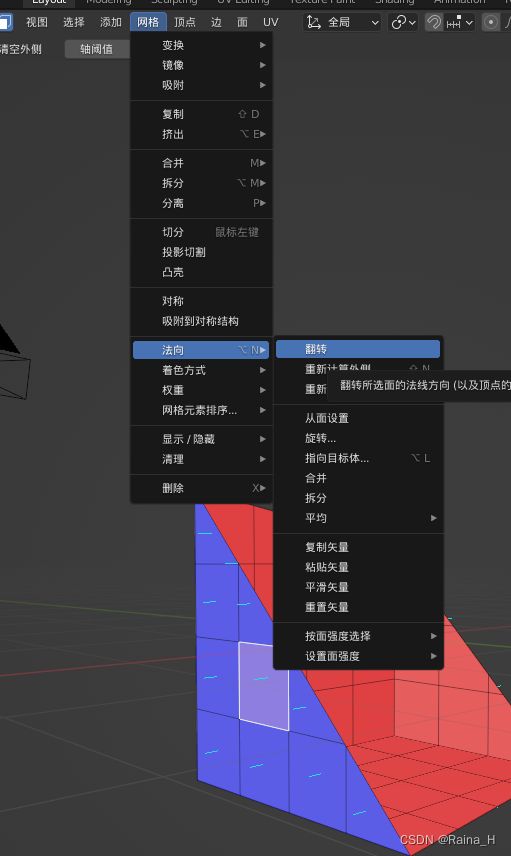The image size is (511, 856).
Task: Switch to the UV Editing workspace tab
Action: [243, 2]
